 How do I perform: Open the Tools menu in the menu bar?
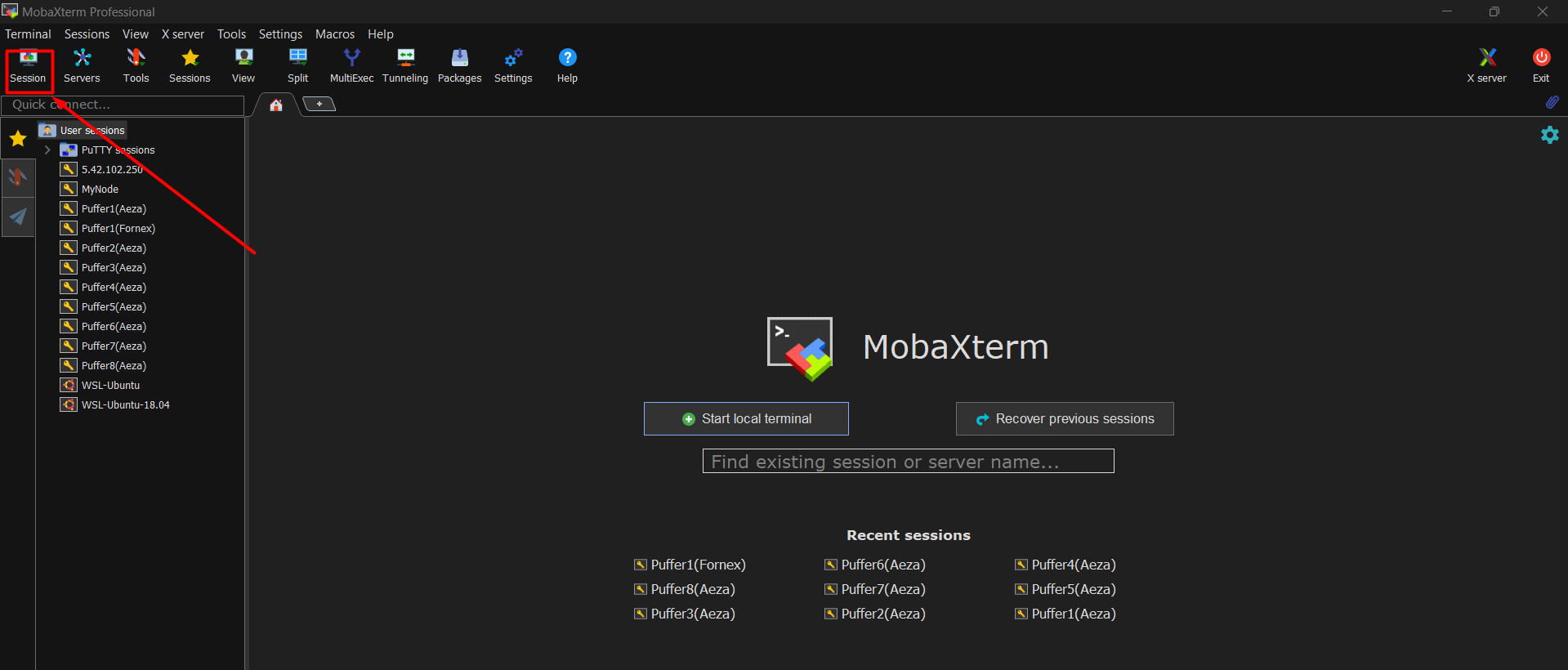[231, 34]
